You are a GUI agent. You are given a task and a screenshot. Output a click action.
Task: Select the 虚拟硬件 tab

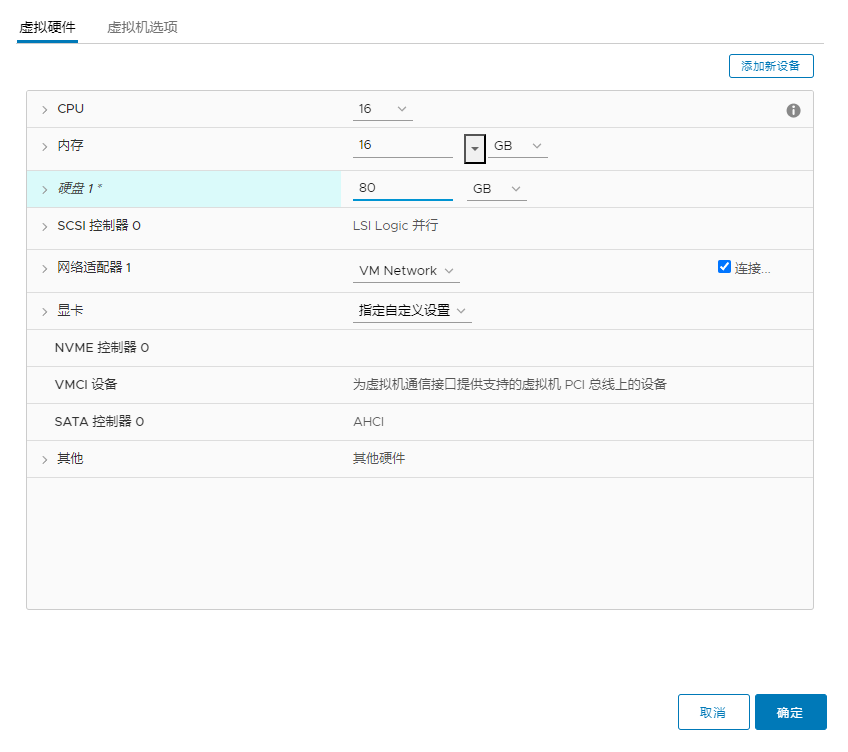pyautogui.click(x=47, y=29)
